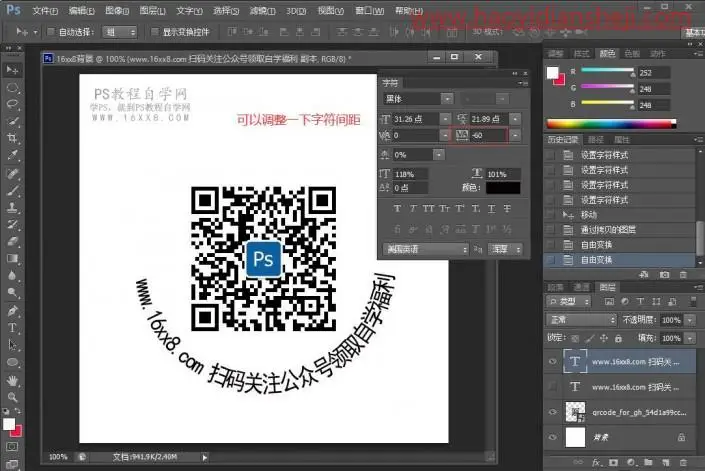705x471 pixels.
Task: Hide the 背景 layer
Action: 553,437
